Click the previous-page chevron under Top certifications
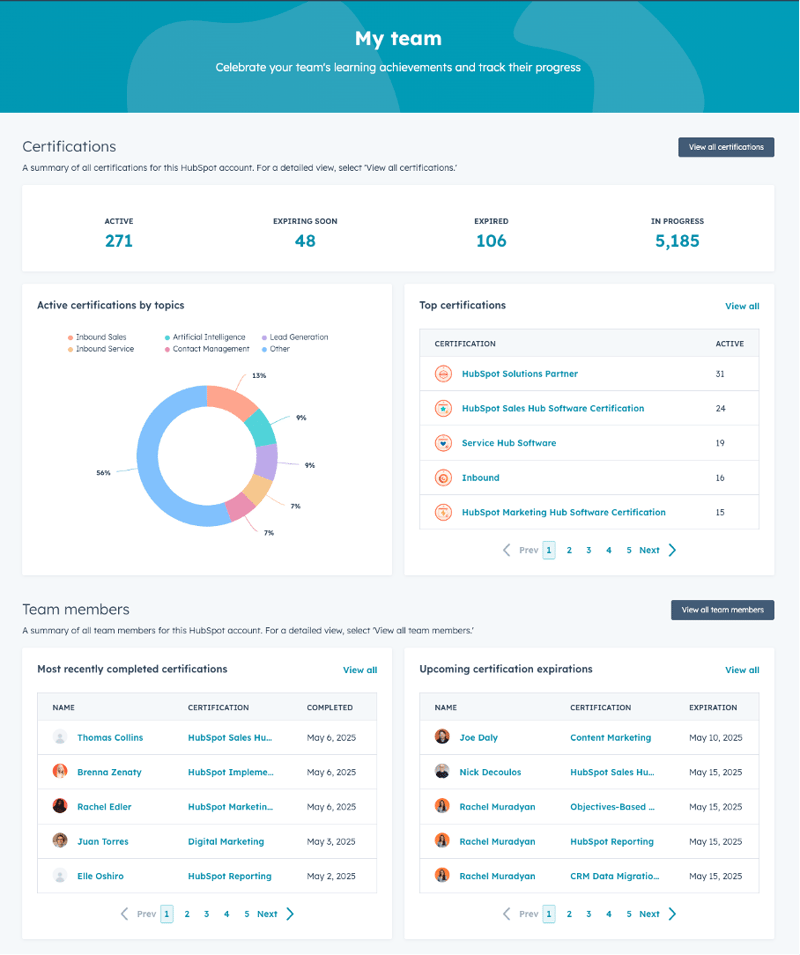This screenshot has height=955, width=800. (x=507, y=550)
